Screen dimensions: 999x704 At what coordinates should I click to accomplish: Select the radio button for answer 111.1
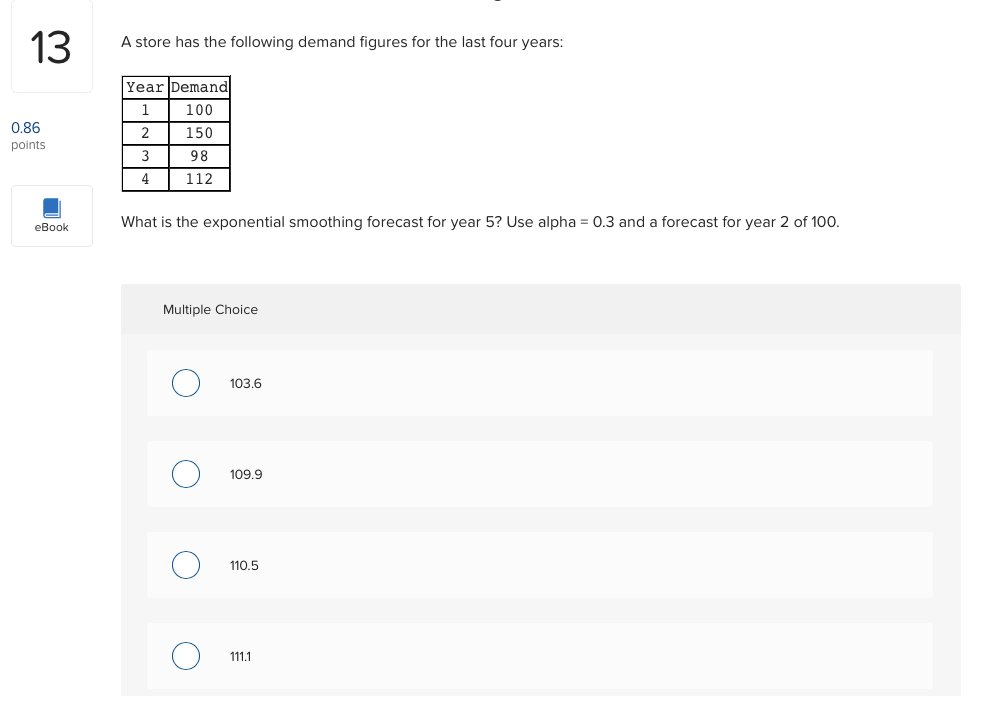(186, 656)
